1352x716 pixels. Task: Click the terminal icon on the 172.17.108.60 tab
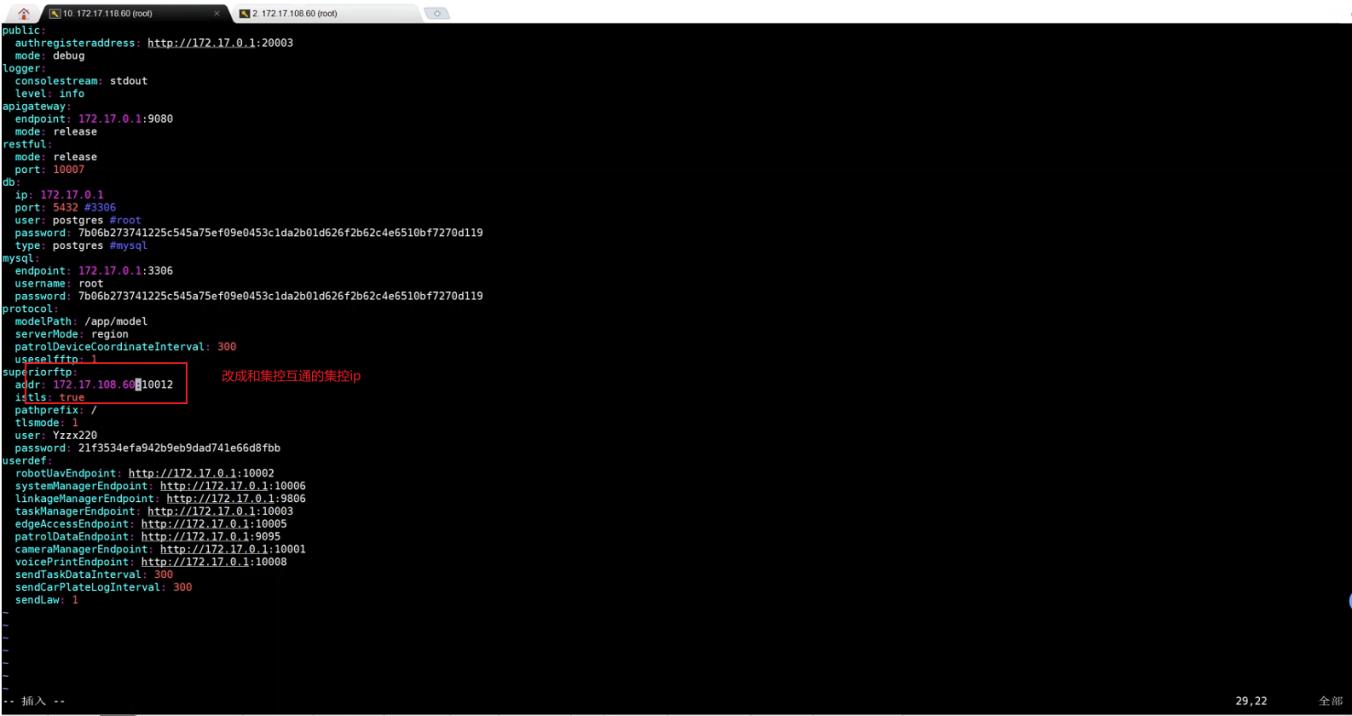[x=244, y=14]
